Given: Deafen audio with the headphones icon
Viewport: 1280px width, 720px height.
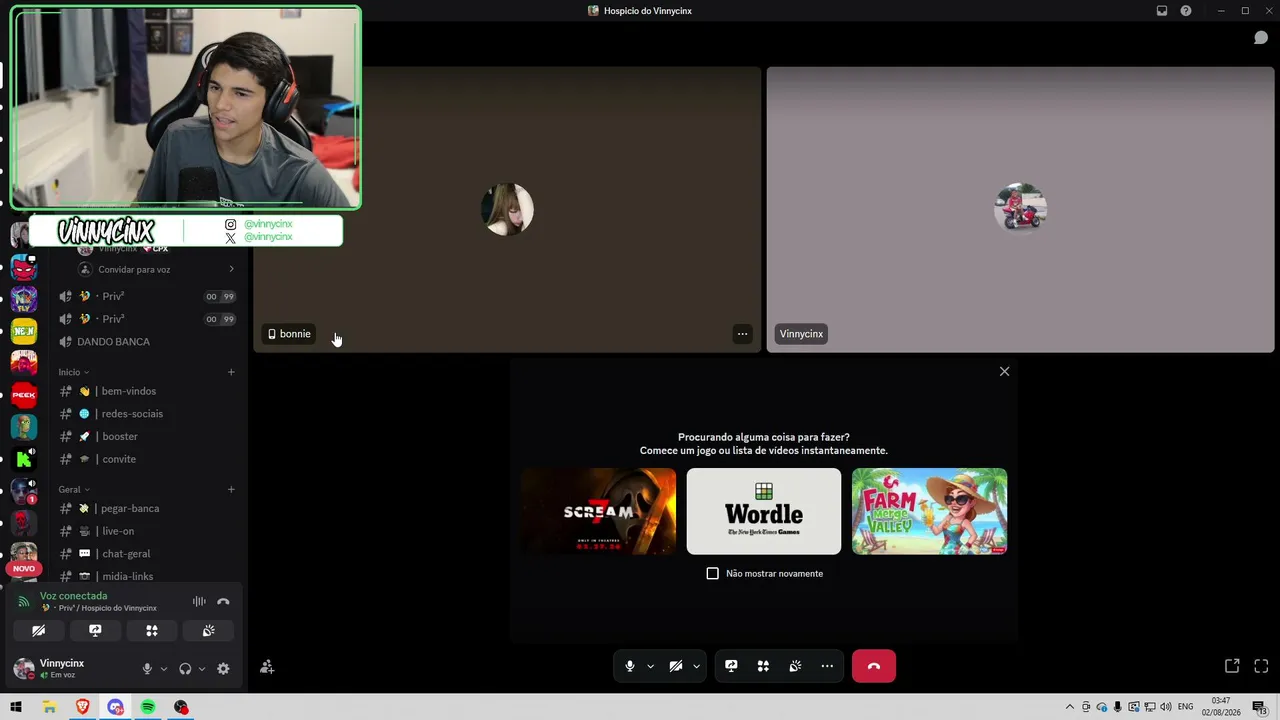Looking at the screenshot, I should click(185, 669).
